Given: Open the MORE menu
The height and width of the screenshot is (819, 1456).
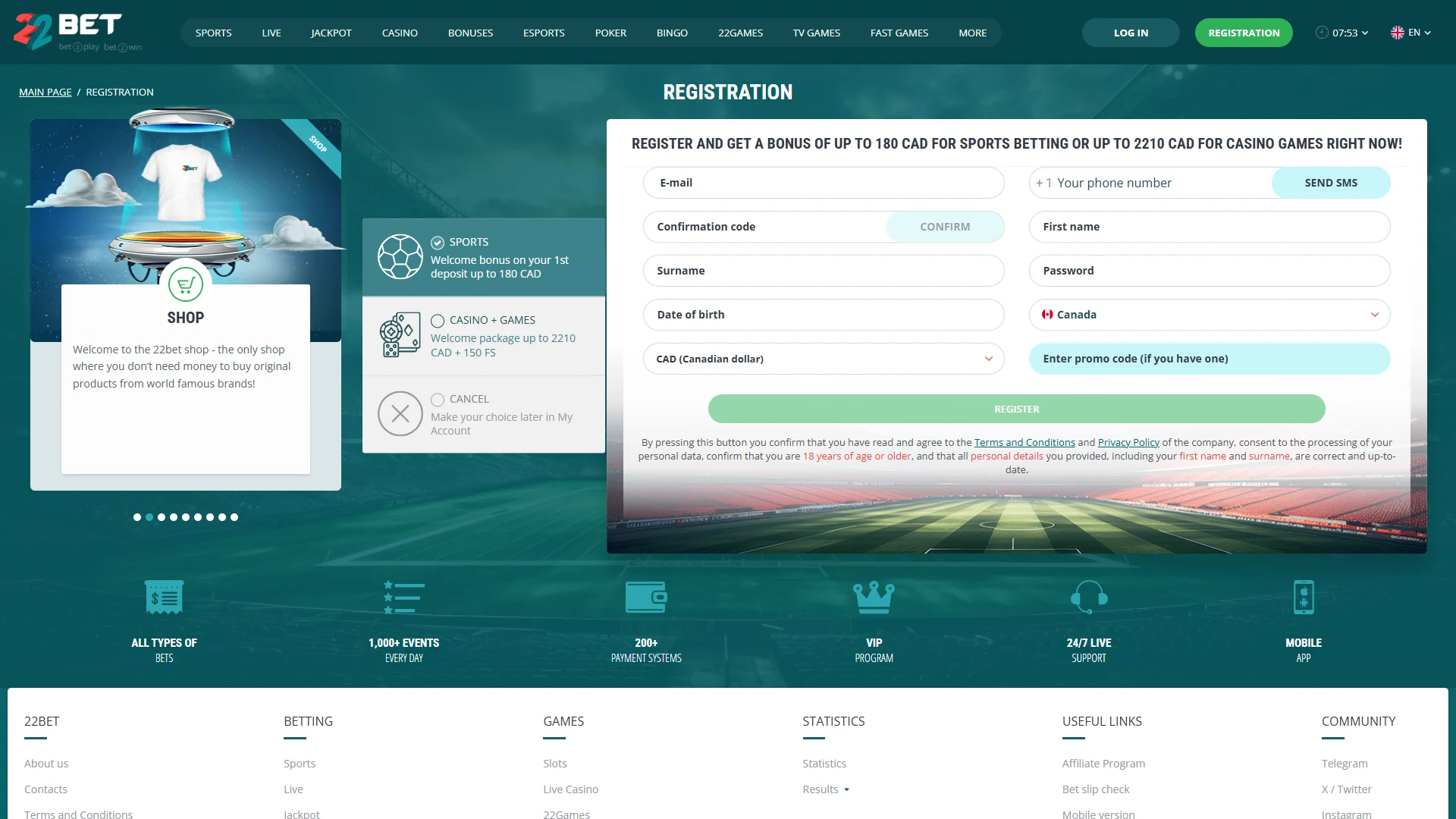Looking at the screenshot, I should 972,33.
